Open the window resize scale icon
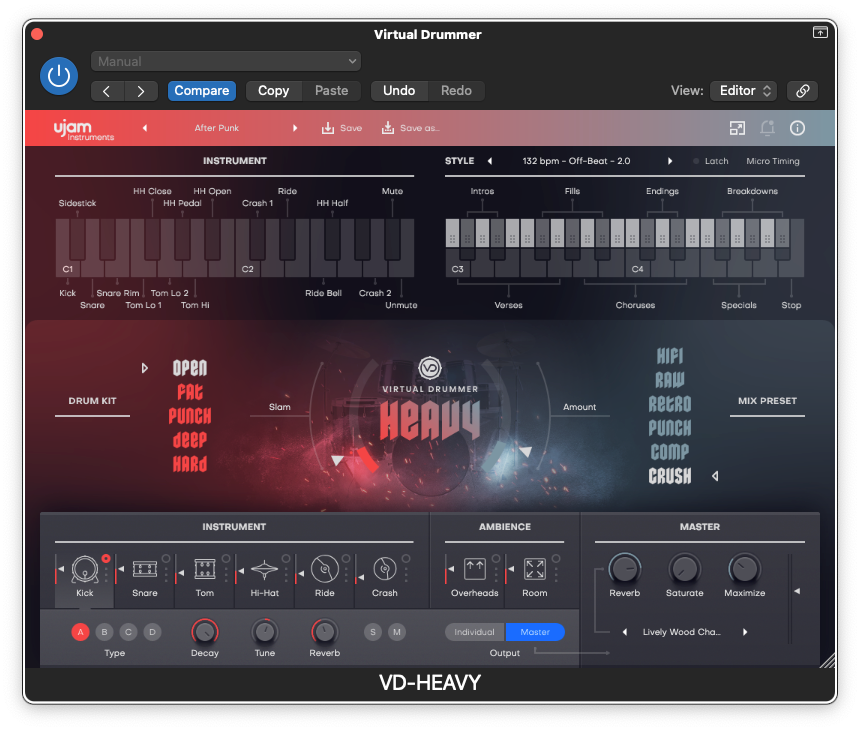This screenshot has width=860, height=731. 737,128
